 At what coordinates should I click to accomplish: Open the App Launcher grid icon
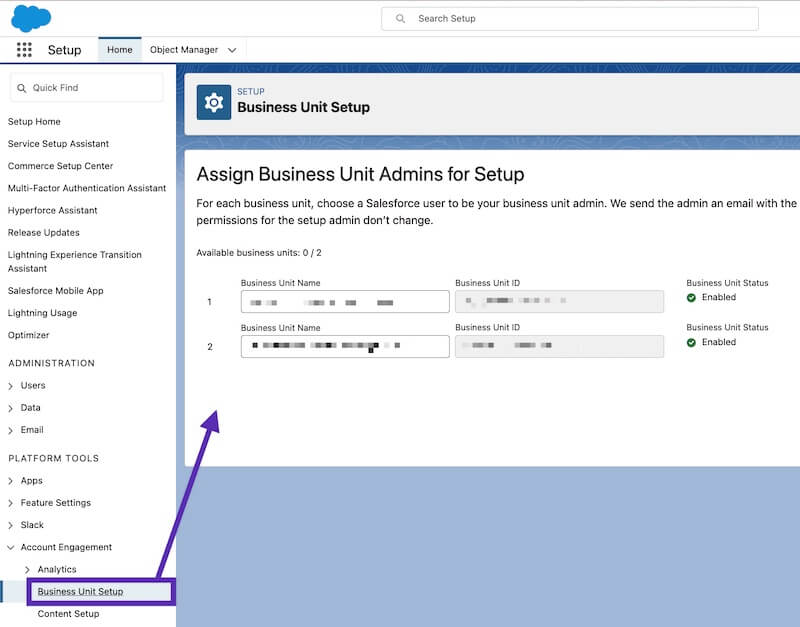pos(23,49)
